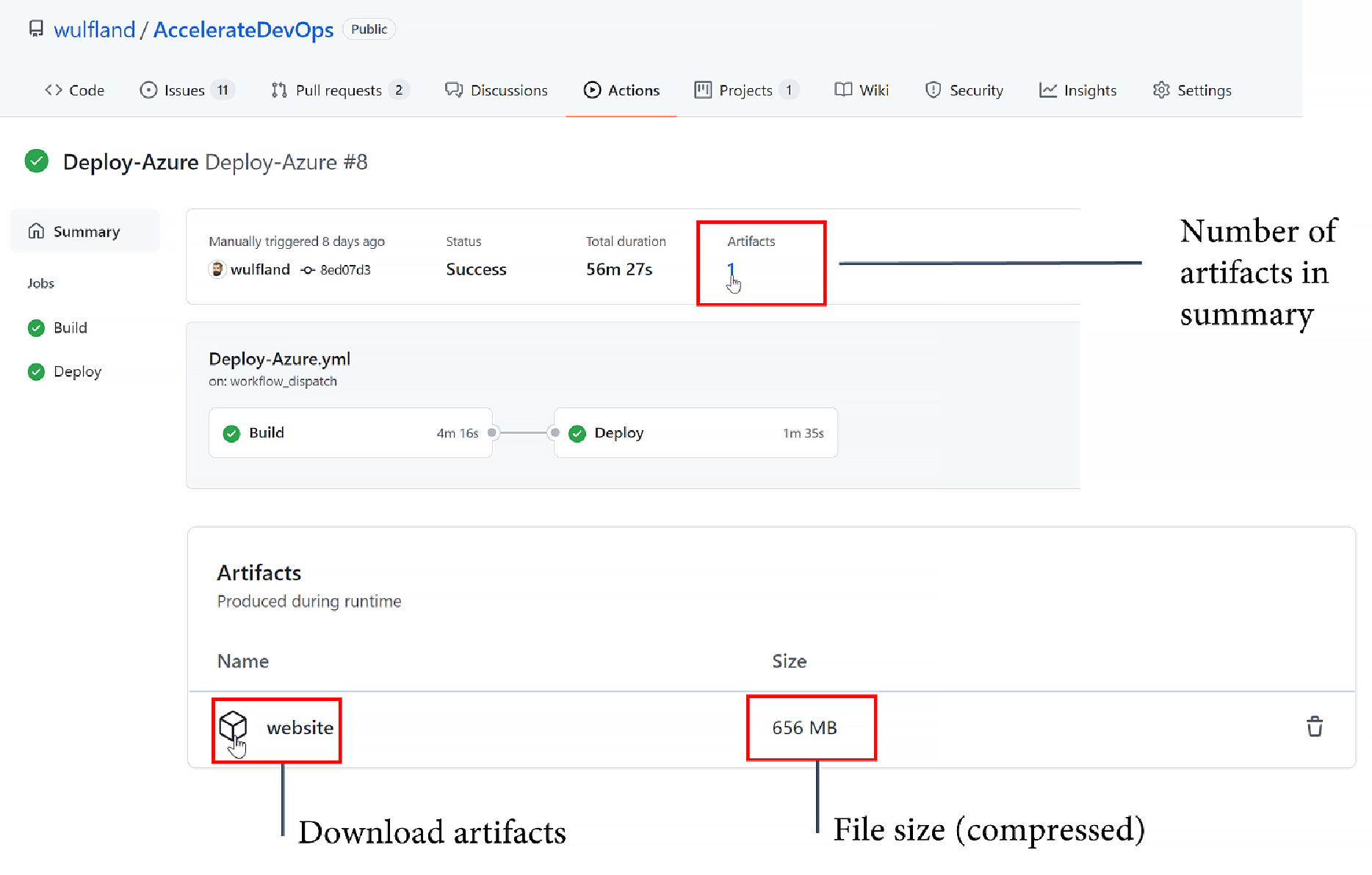
Task: Click the Success status text
Action: [x=476, y=269]
